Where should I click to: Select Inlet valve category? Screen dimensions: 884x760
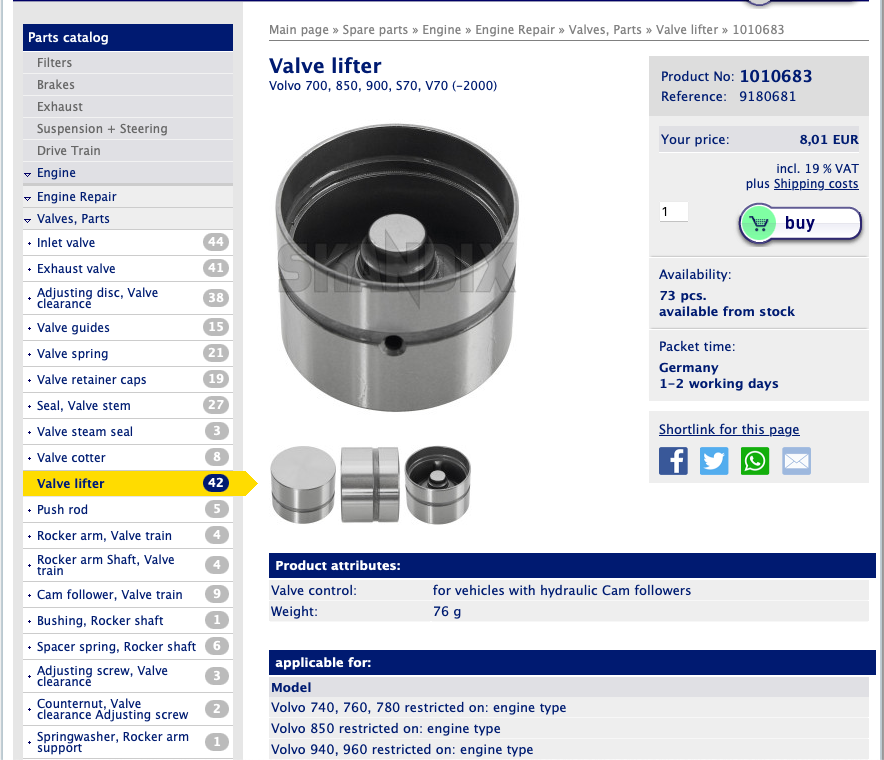pos(66,243)
